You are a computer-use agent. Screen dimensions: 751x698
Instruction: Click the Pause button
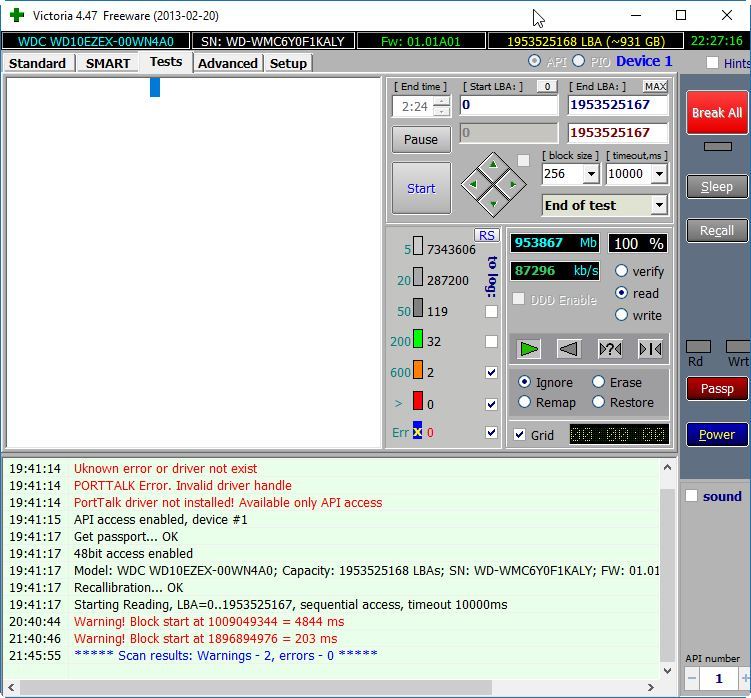(x=421, y=139)
